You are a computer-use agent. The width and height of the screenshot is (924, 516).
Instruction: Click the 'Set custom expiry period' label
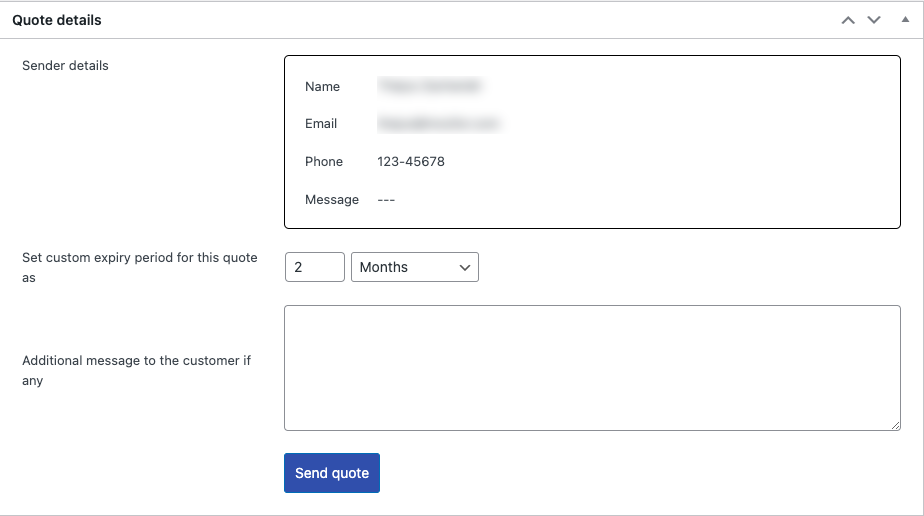point(140,267)
